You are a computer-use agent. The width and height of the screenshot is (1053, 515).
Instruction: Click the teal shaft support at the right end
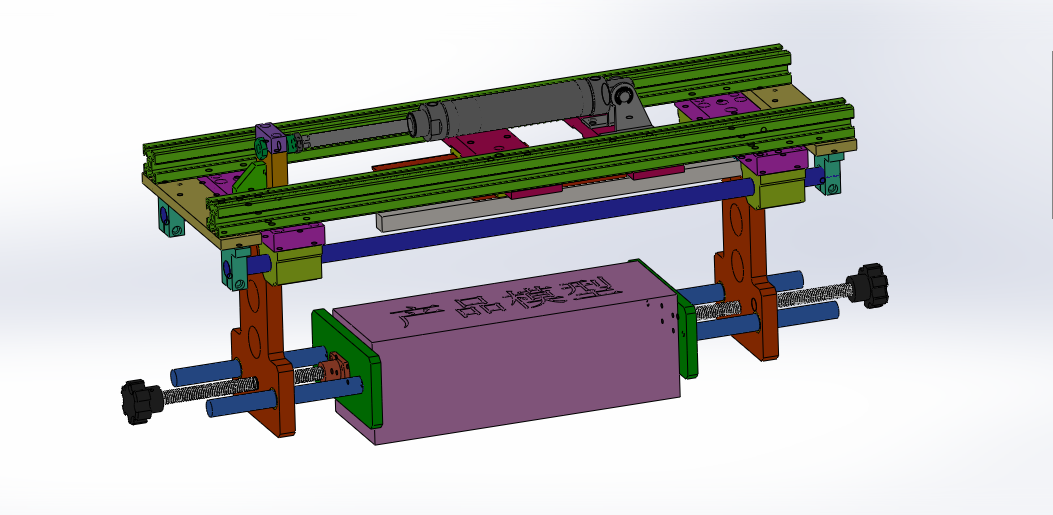tap(829, 174)
